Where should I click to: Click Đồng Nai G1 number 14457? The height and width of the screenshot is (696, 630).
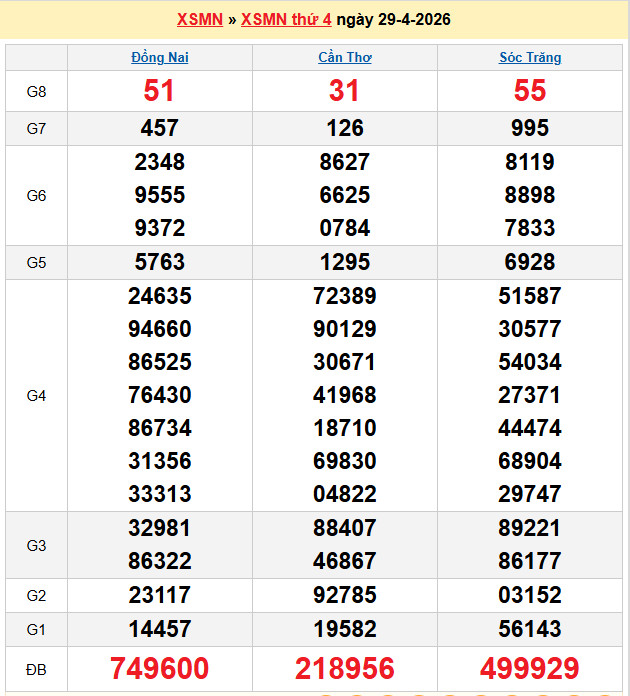pyautogui.click(x=160, y=630)
